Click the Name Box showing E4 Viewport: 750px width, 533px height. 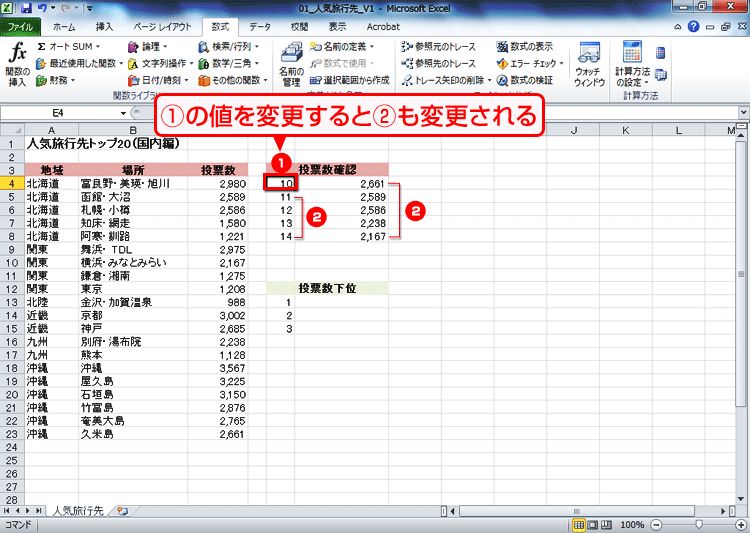(60, 113)
